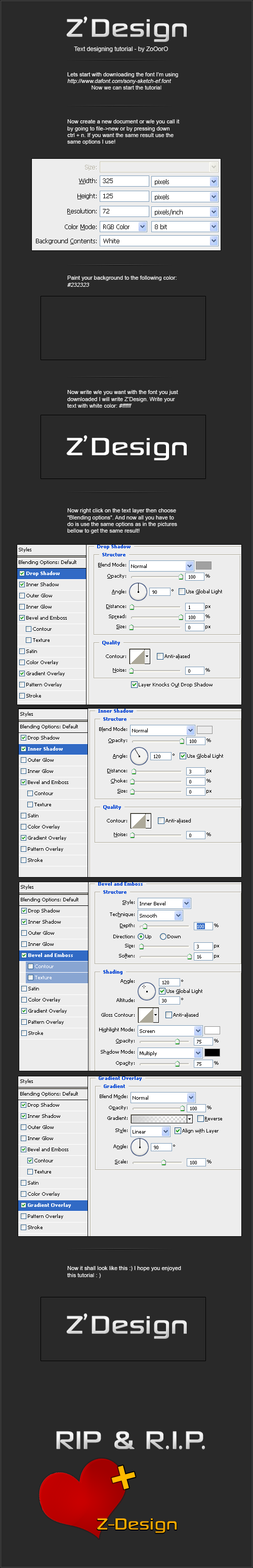Image resolution: width=253 pixels, height=1568 pixels.
Task: Open the Shadow Mode Multiply dropdown
Action: coord(170,1053)
